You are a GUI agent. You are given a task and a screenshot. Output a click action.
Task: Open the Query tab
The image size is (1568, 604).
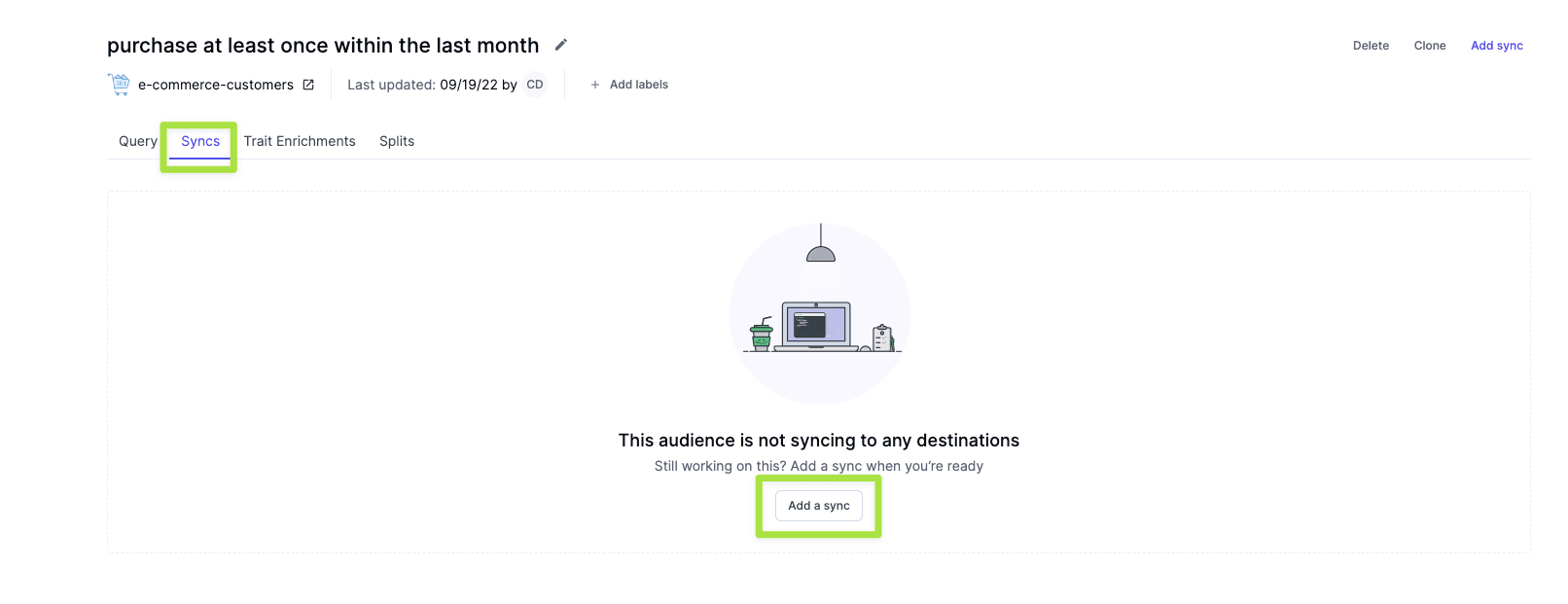pos(137,141)
